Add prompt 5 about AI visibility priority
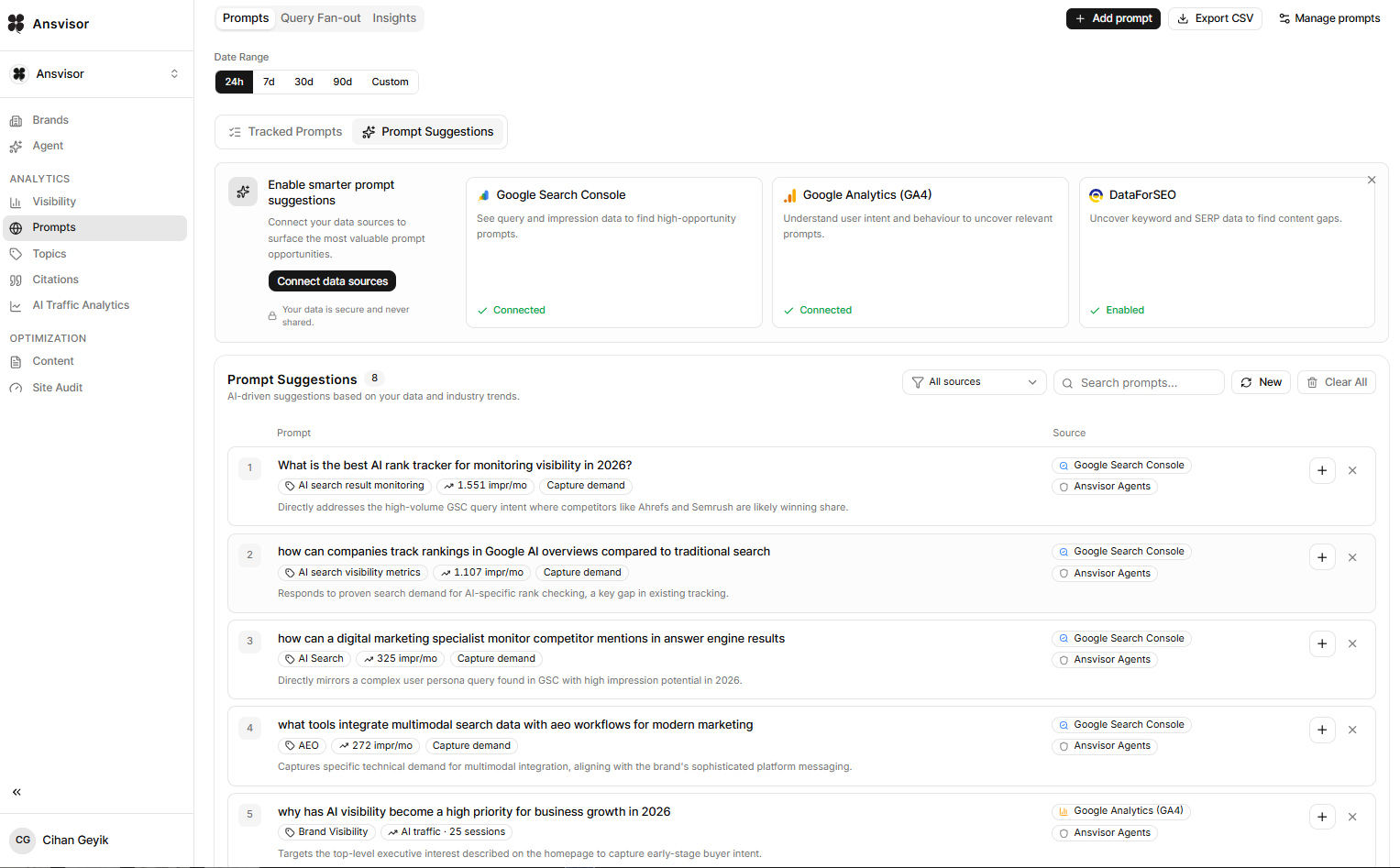The image size is (1400, 868). click(1322, 817)
